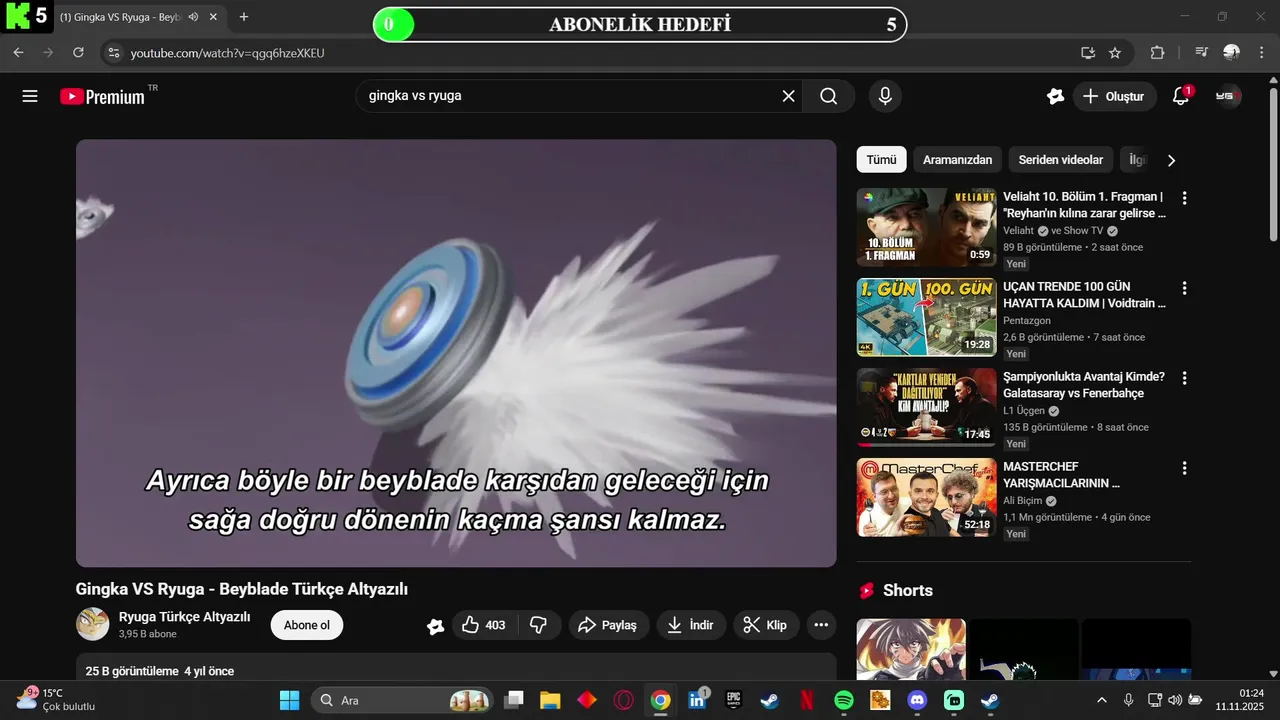Click the Galatasaray vs Fenerbahçe thumbnail
1280x720 pixels.
(x=926, y=407)
